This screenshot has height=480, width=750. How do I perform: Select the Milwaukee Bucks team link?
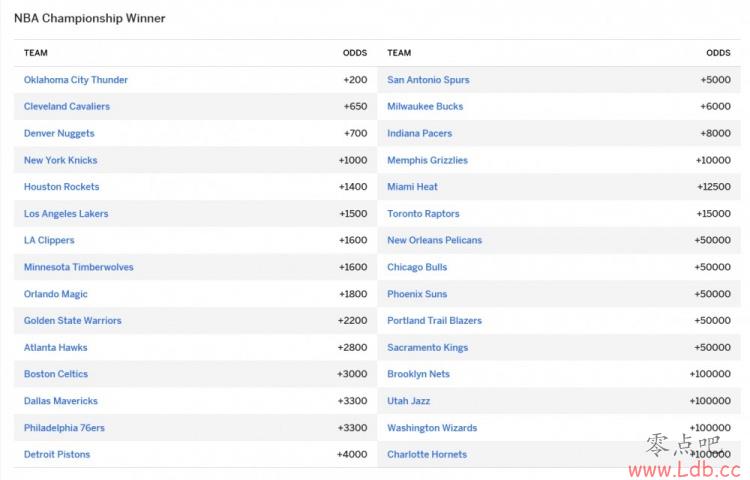425,107
